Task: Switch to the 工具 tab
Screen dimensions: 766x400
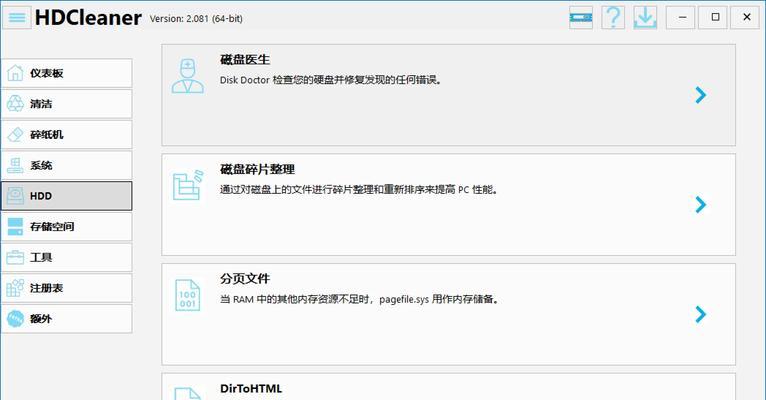Action: click(66, 257)
